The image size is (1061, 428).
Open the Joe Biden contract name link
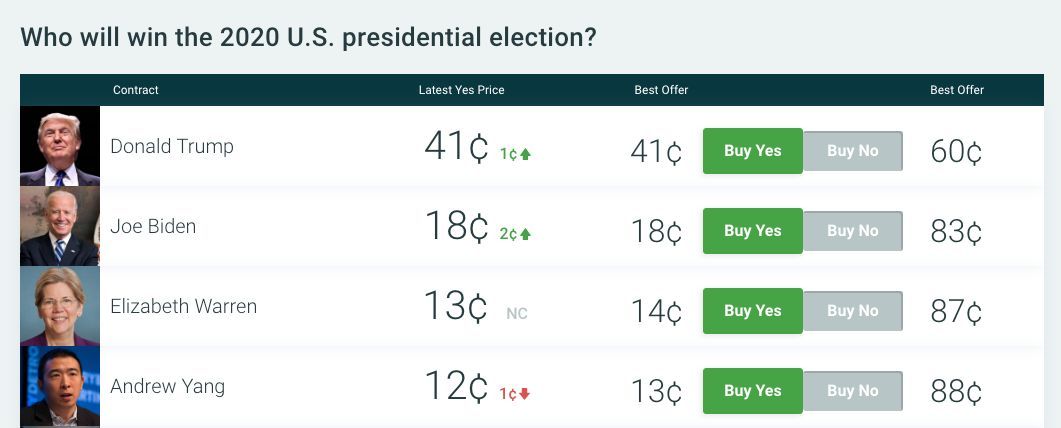[153, 226]
